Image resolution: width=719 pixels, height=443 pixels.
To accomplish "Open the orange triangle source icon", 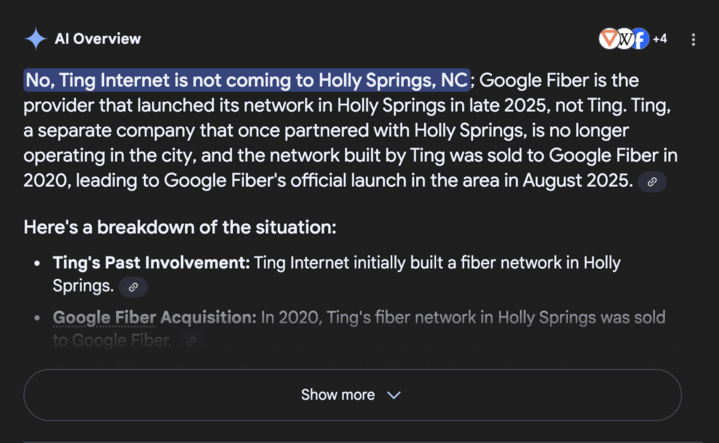I will coord(608,39).
